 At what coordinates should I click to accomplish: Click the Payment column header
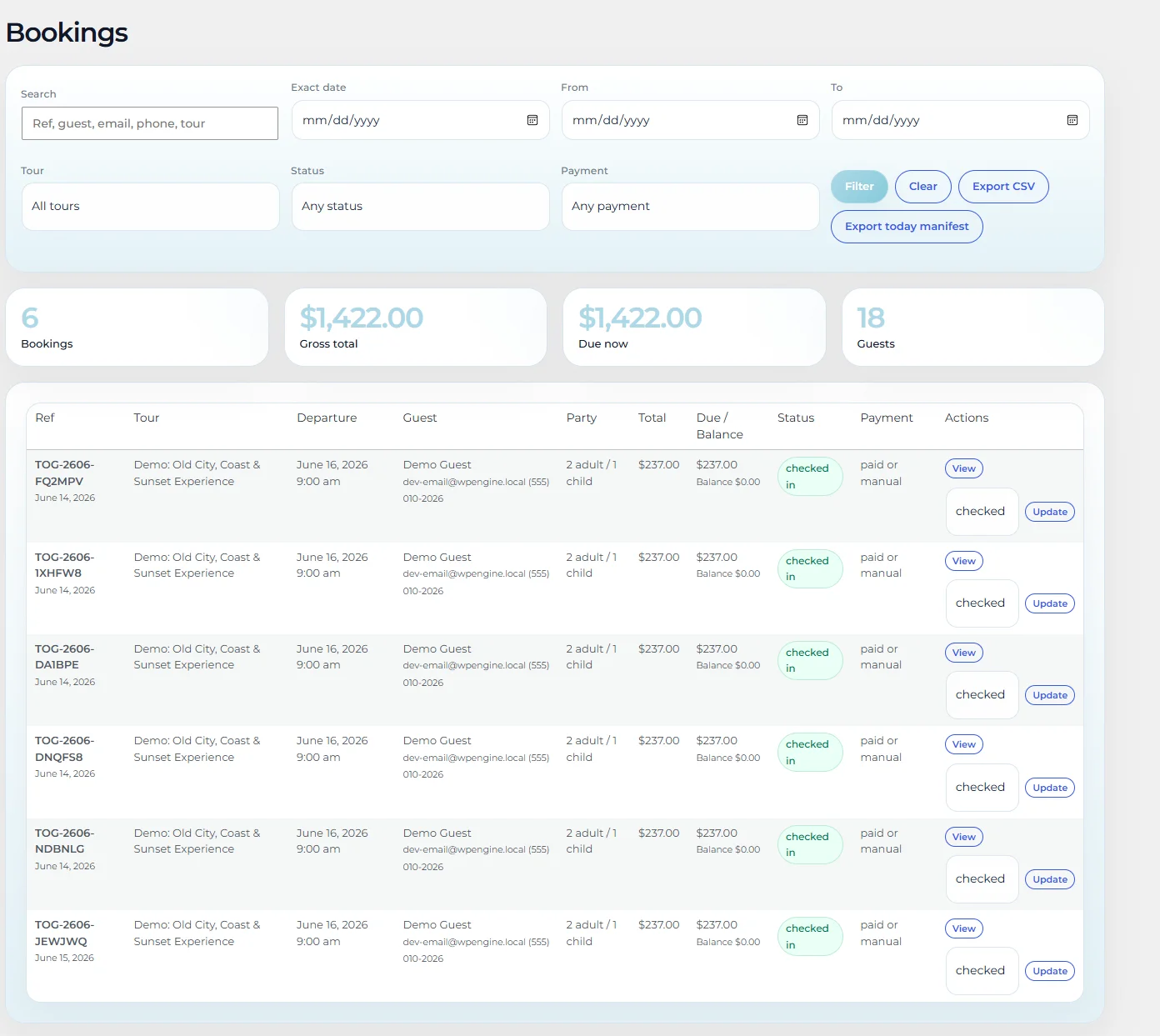point(887,418)
